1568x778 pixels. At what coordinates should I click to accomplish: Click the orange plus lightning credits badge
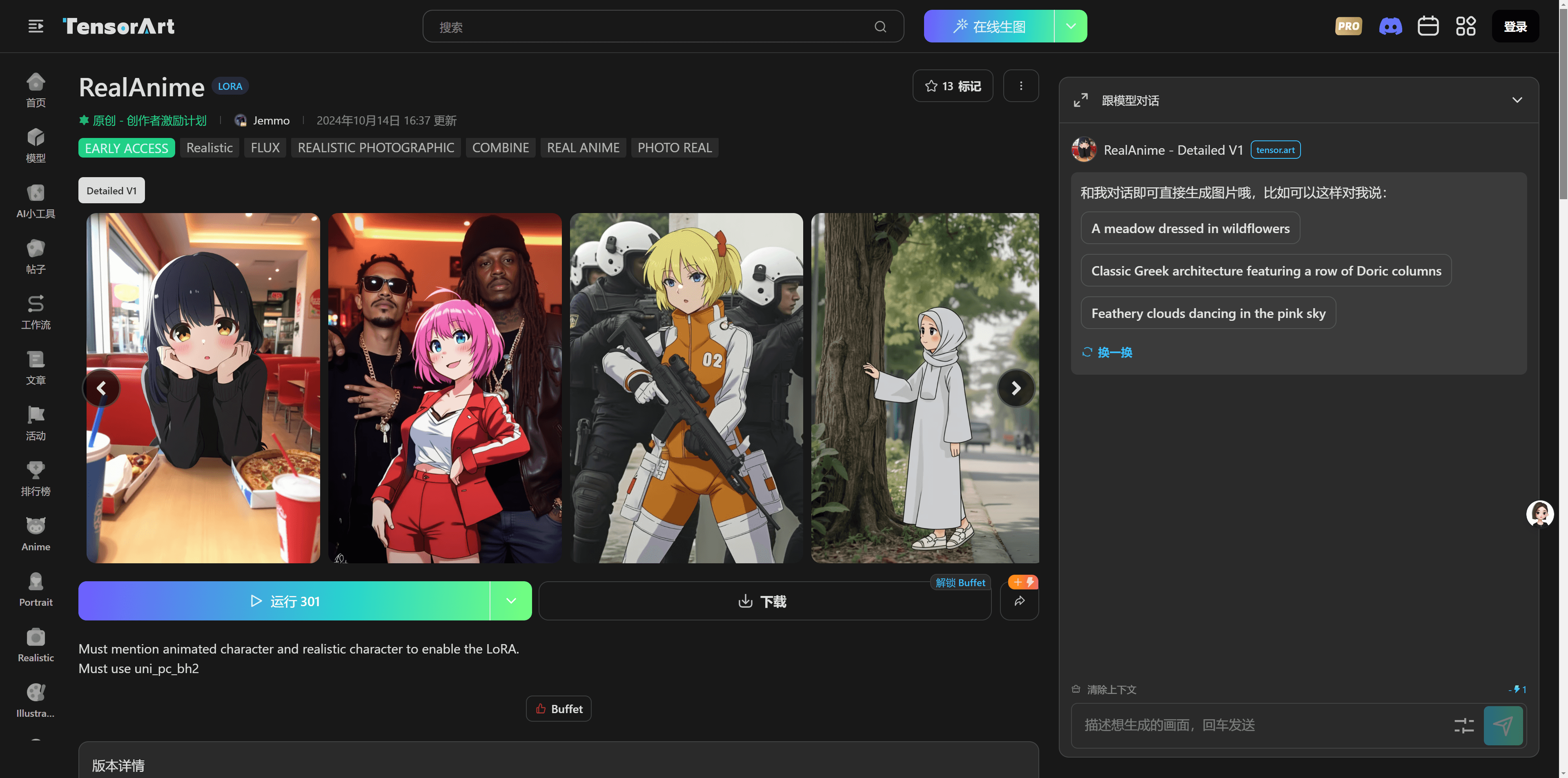(x=1023, y=582)
